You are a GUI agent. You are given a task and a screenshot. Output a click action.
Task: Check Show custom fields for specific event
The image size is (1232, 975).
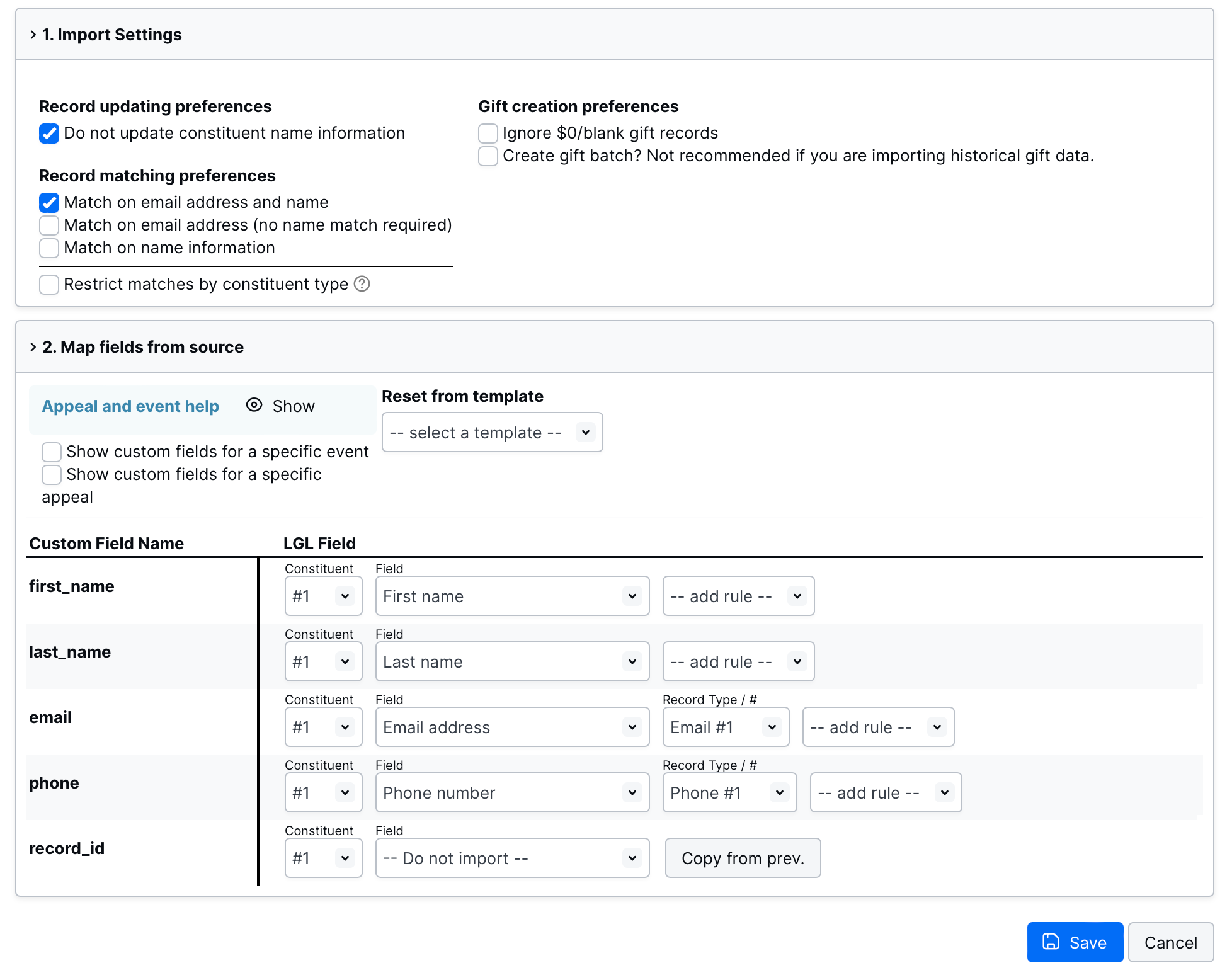52,452
